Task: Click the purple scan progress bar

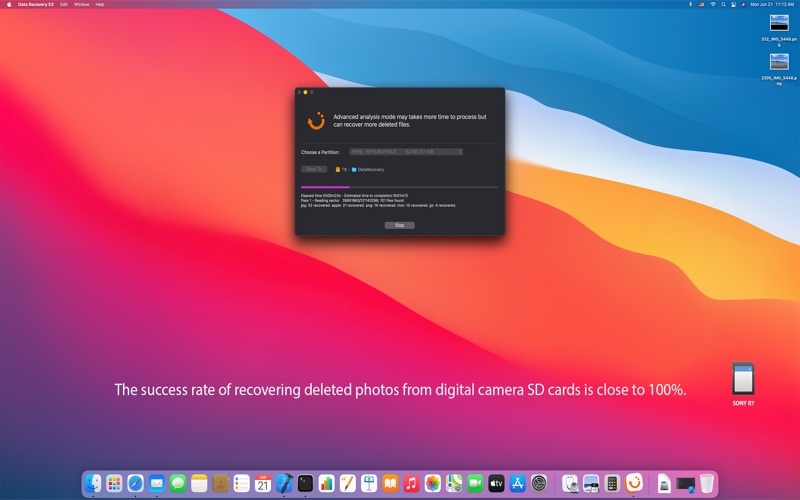Action: pos(399,187)
